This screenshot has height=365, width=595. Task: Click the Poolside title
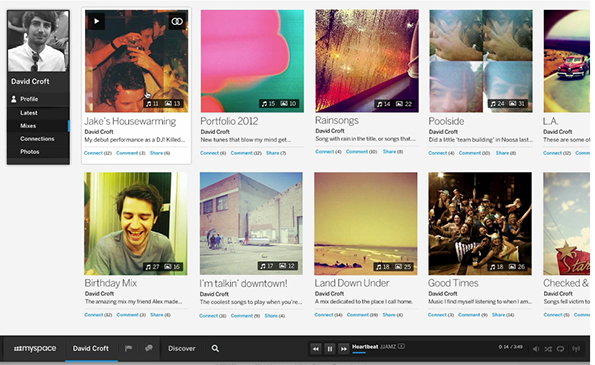coord(446,121)
